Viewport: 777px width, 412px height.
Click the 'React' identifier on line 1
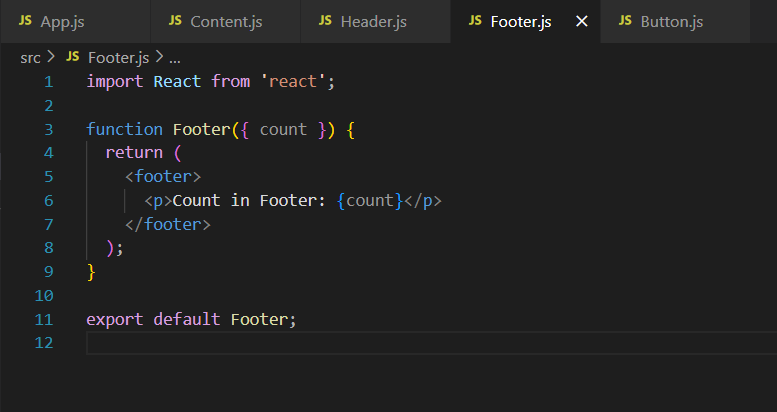177,81
